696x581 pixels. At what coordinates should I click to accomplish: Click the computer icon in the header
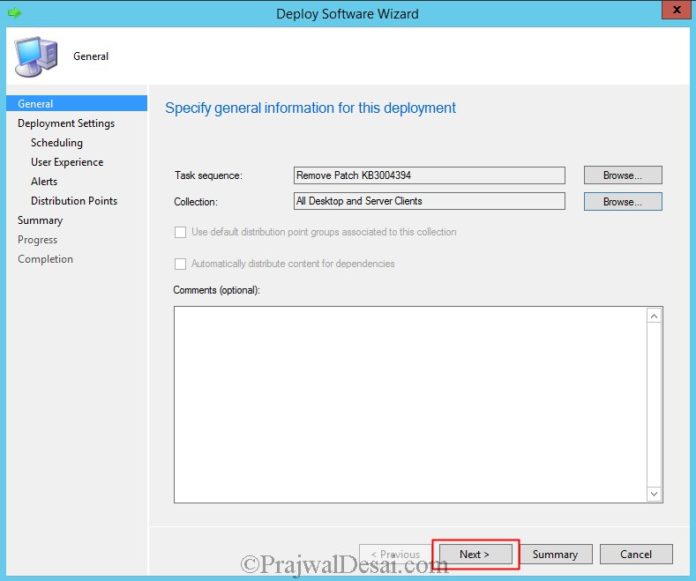coord(36,56)
